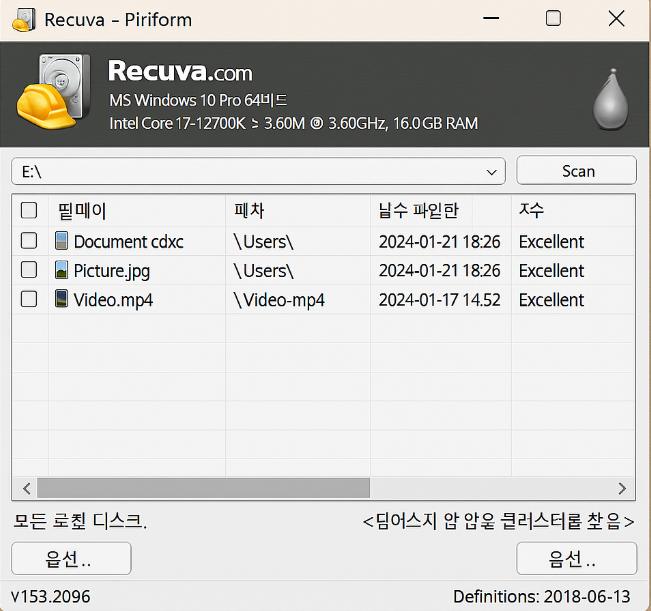The width and height of the screenshot is (651, 611).
Task: Click the \Video-mp4 path cell
Action: pos(279,300)
